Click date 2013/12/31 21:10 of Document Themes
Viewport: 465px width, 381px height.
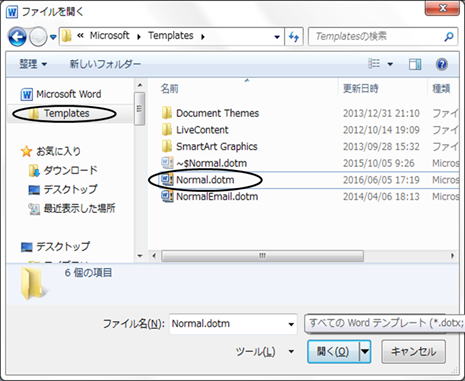[x=381, y=113]
